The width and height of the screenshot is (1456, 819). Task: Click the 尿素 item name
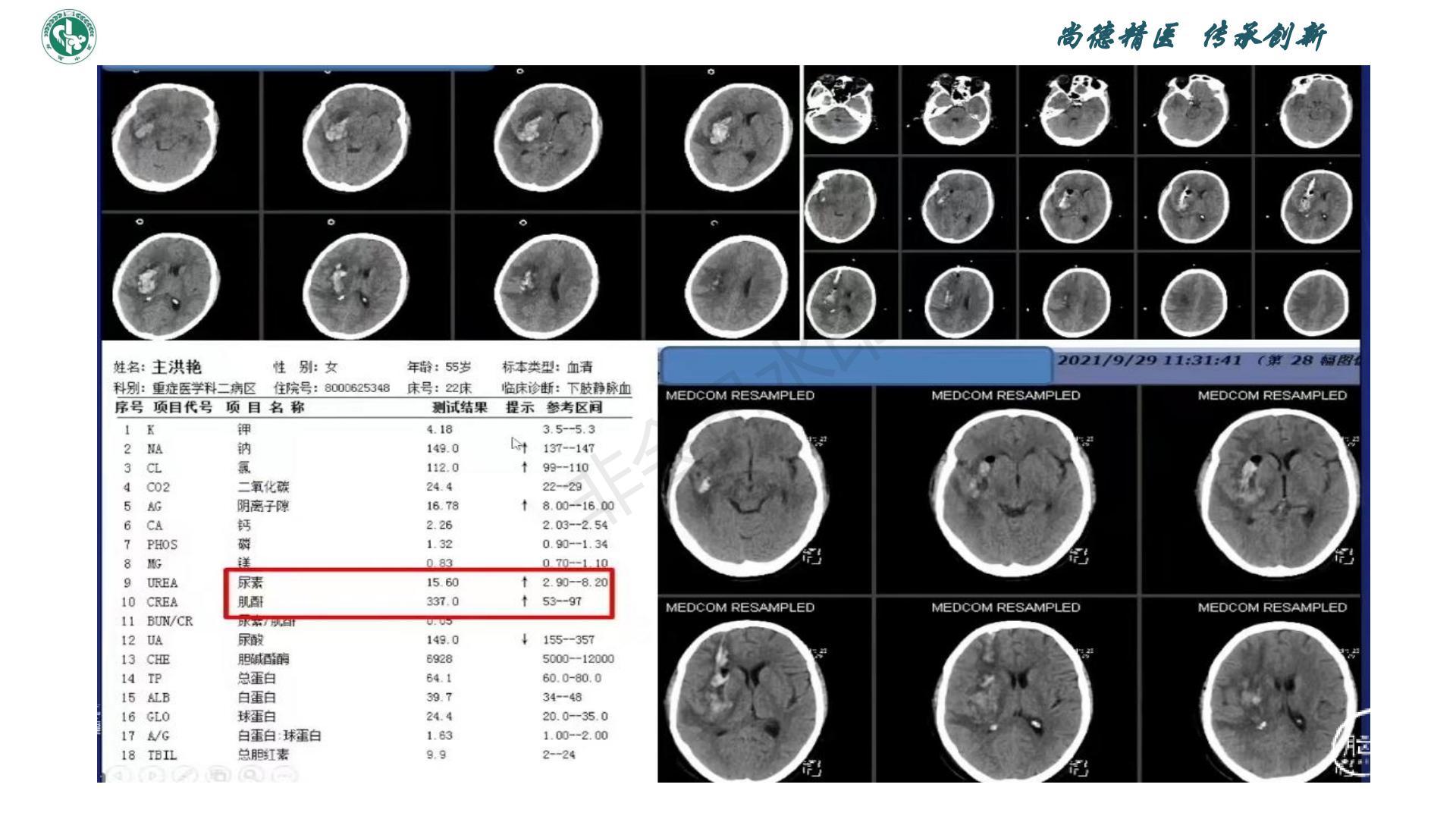pyautogui.click(x=250, y=582)
